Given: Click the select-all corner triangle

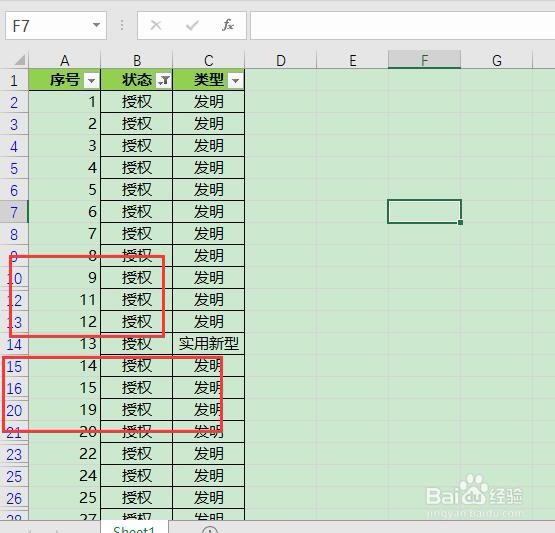Looking at the screenshot, I should pos(19,60).
